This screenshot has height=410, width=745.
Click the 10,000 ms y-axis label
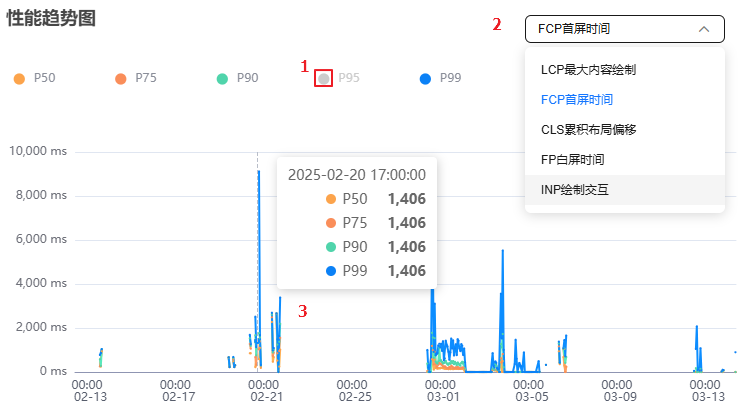[x=38, y=151]
